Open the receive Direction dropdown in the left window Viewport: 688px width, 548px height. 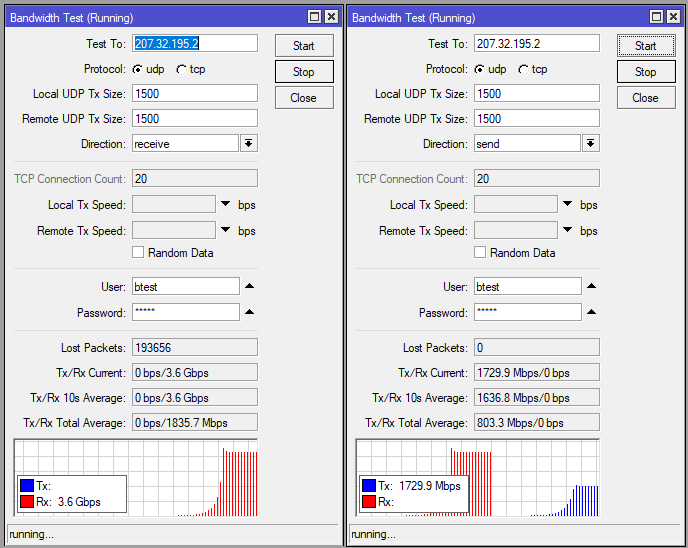click(249, 143)
